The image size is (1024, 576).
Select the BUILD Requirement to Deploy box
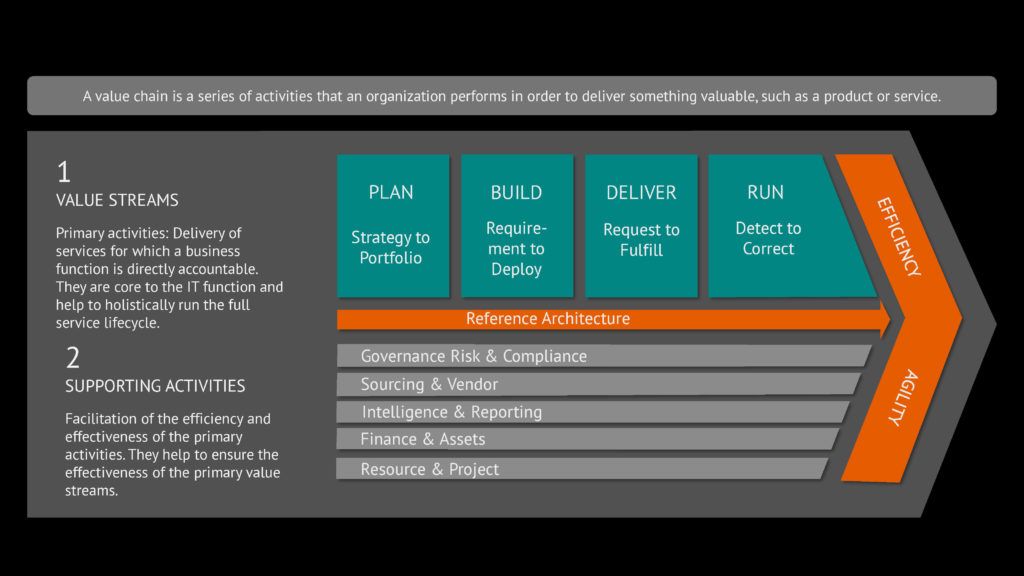click(x=517, y=226)
